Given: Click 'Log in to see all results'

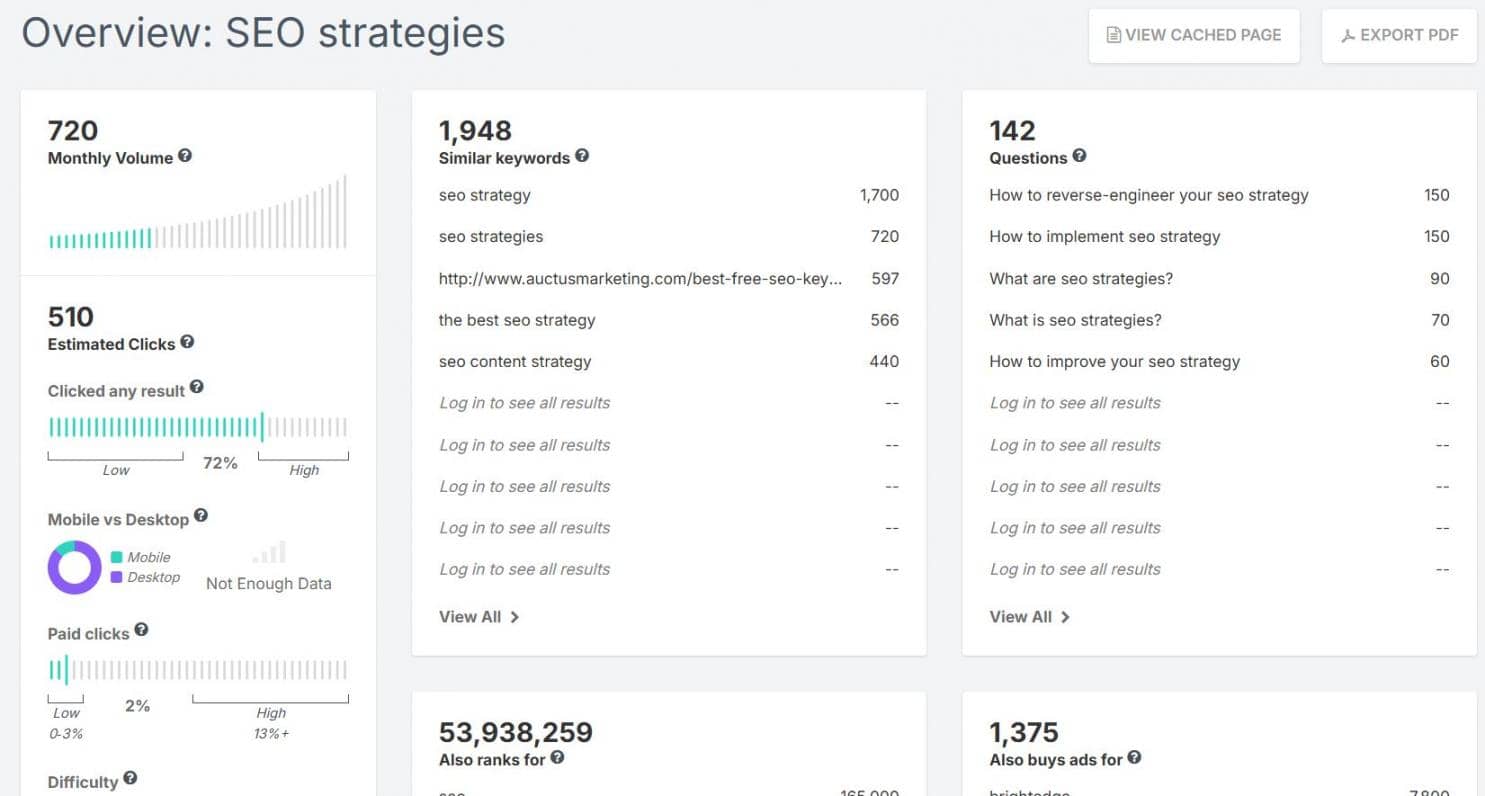Looking at the screenshot, I should click(524, 403).
